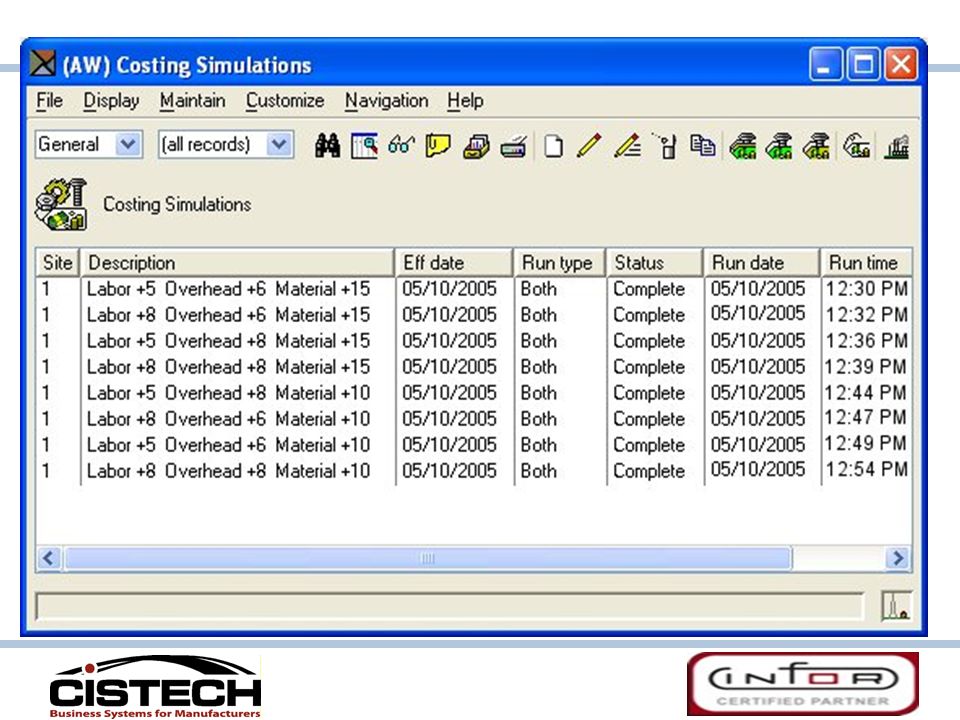Select row with run time 12:36 PM
Screen dimensions: 960x720
474,341
